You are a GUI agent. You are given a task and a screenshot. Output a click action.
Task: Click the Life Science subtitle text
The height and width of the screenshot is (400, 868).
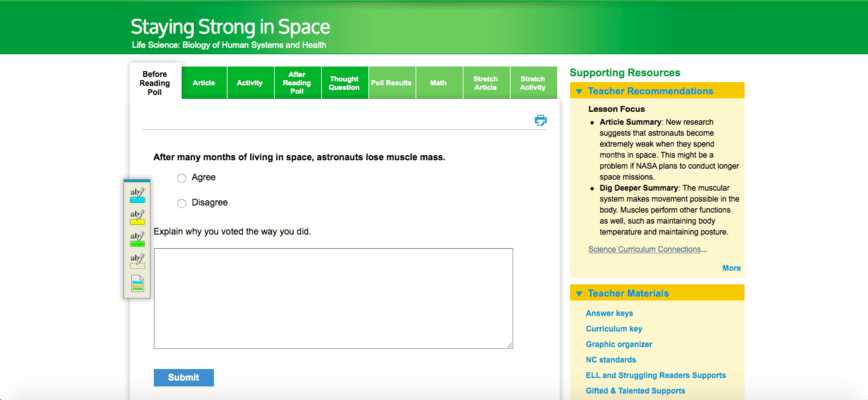coord(229,45)
